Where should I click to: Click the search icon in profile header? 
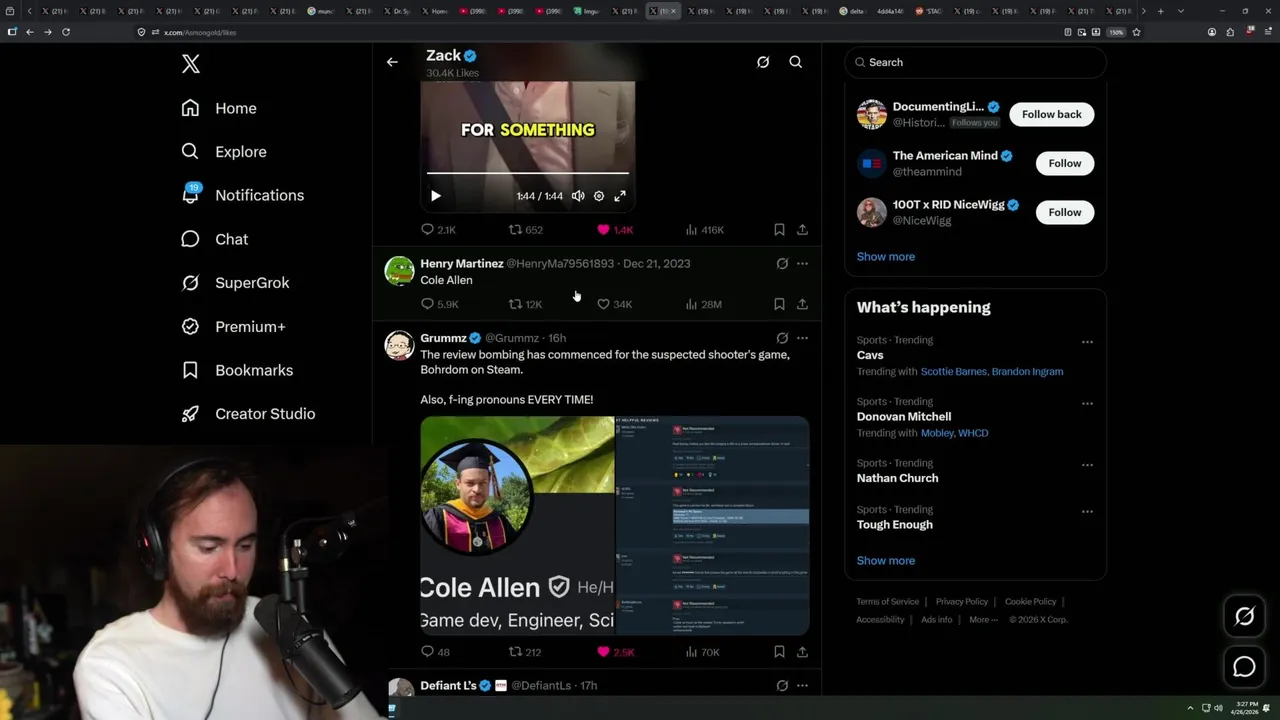click(796, 62)
